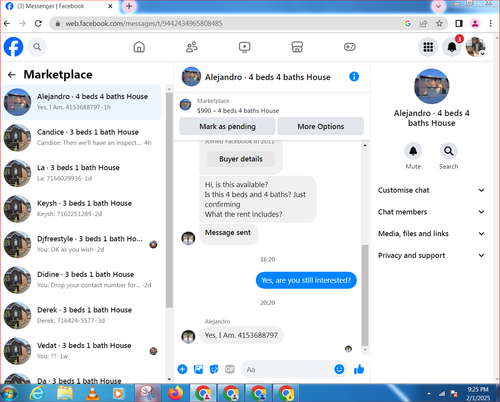This screenshot has width=500, height=402.
Task: Open La 3 beds 1 bath conversation
Action: tap(81, 173)
